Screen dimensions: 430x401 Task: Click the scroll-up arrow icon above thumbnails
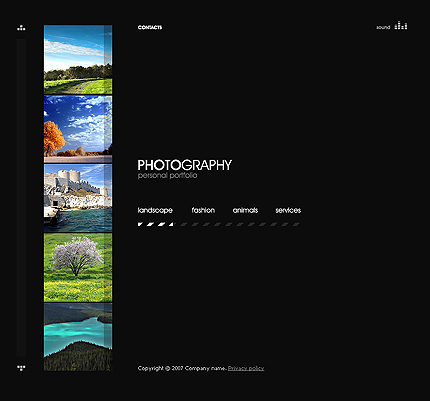(21, 28)
